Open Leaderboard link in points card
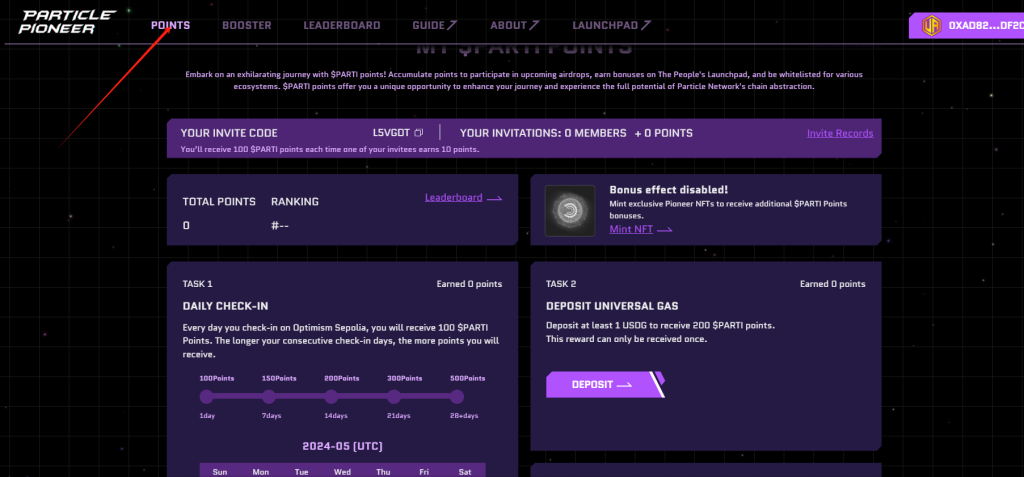The image size is (1024, 477). (463, 197)
